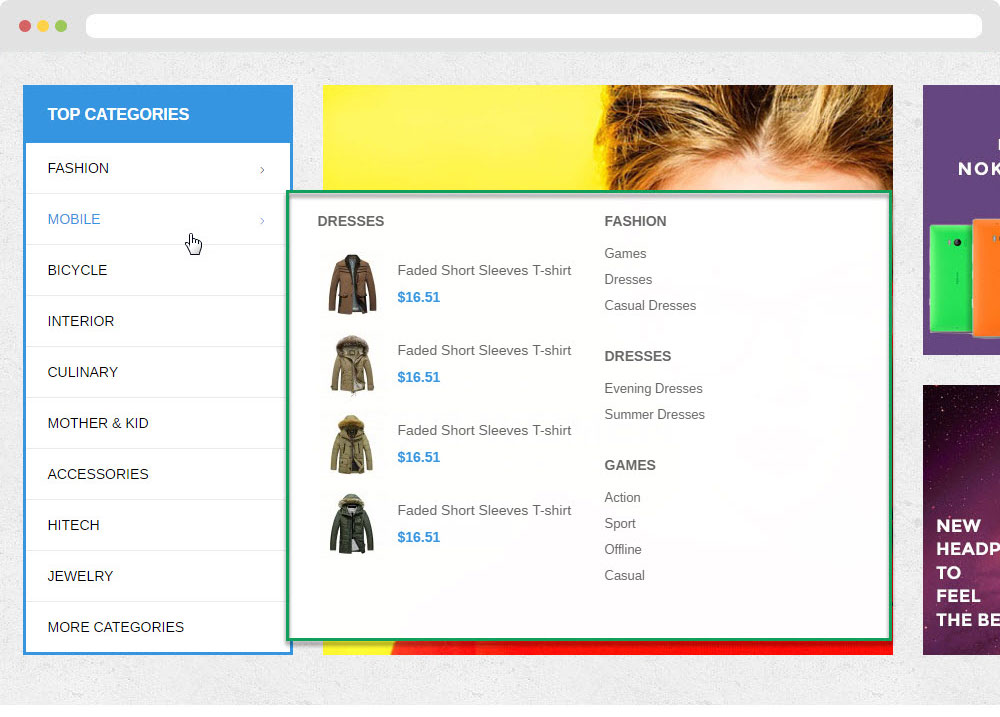The image size is (1000, 717).
Task: Go to the Culinary category
Action: pyautogui.click(x=83, y=372)
